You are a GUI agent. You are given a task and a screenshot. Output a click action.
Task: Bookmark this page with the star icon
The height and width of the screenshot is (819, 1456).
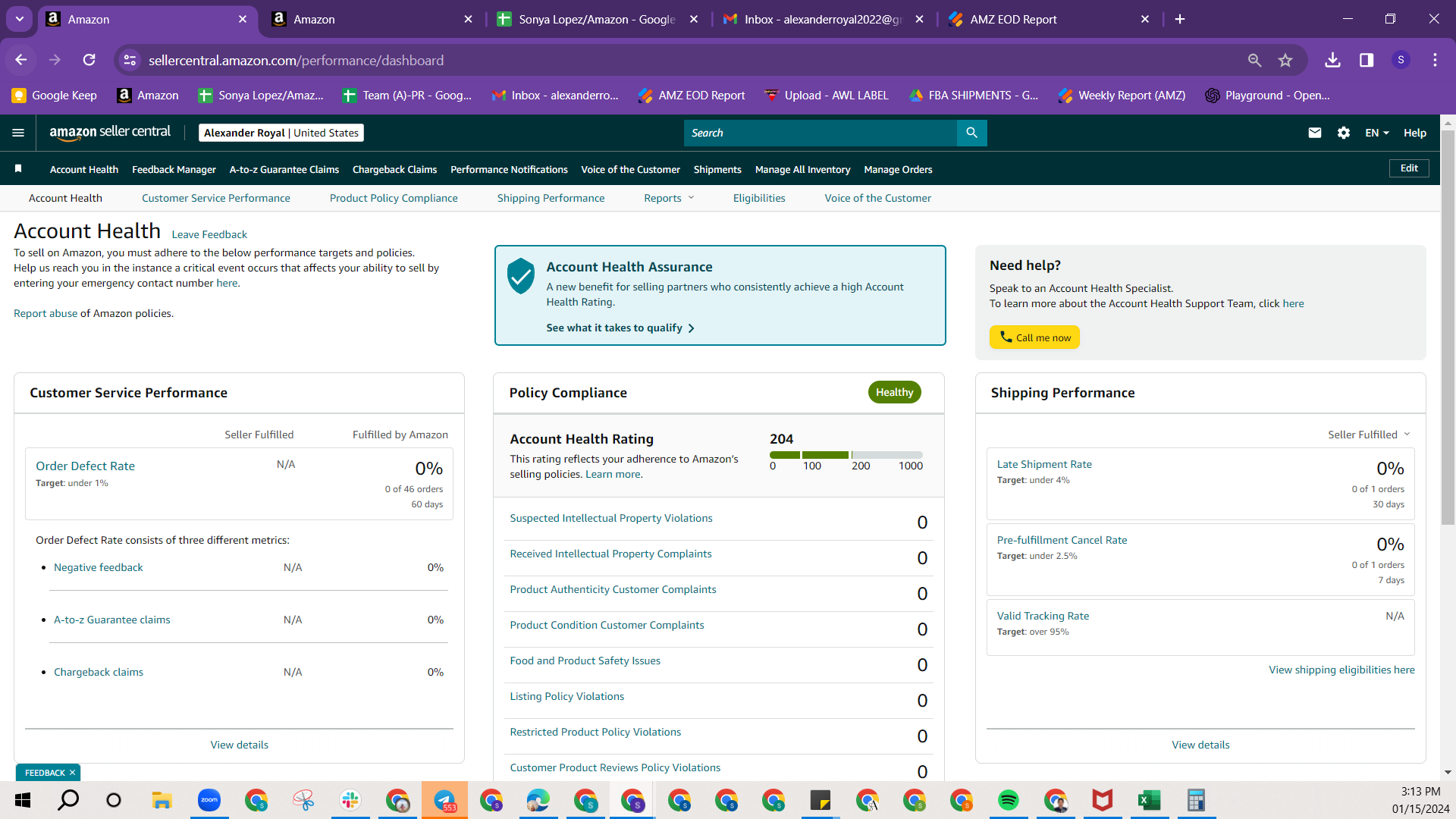tap(1285, 60)
